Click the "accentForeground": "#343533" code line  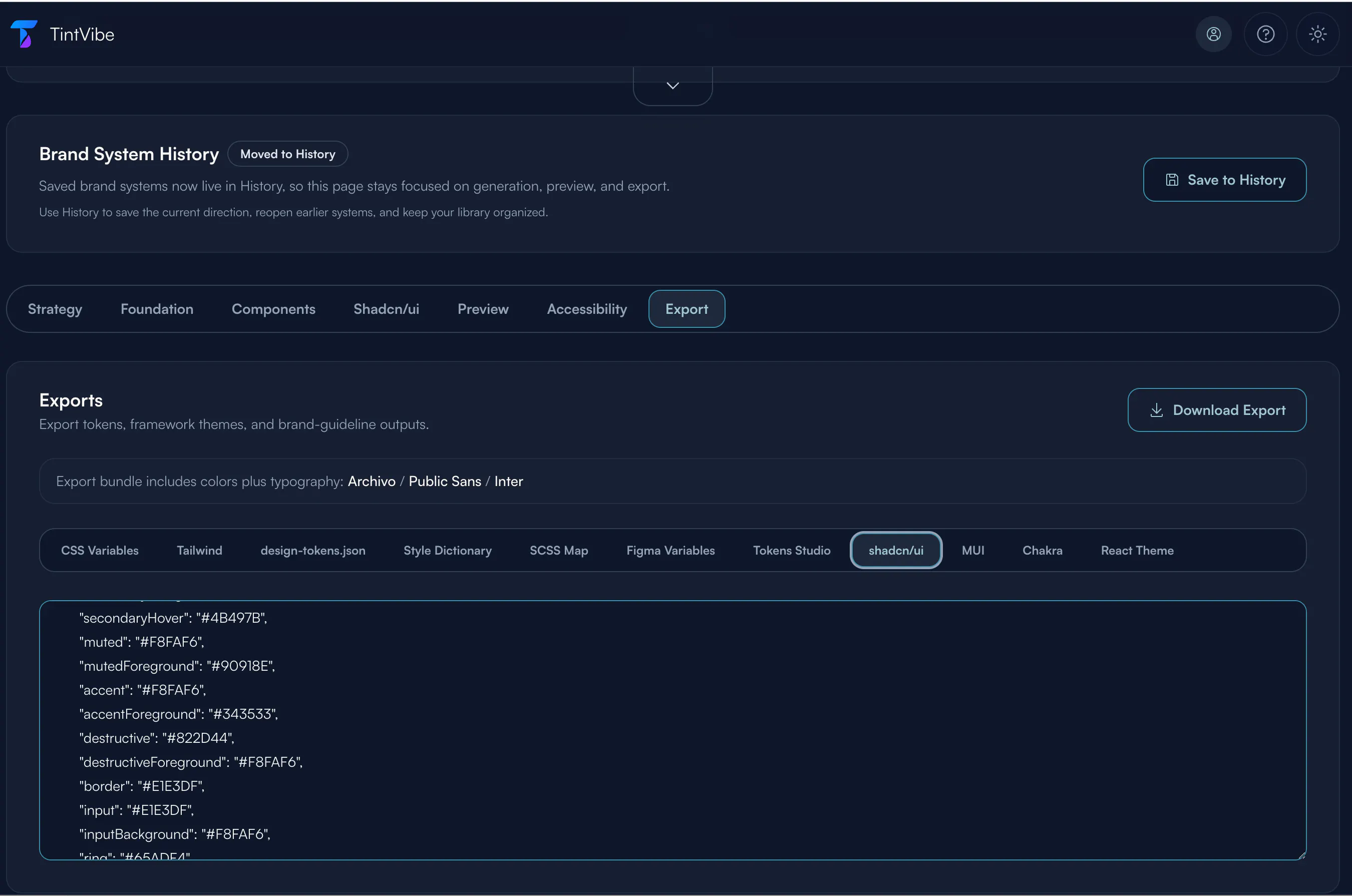[179, 714]
